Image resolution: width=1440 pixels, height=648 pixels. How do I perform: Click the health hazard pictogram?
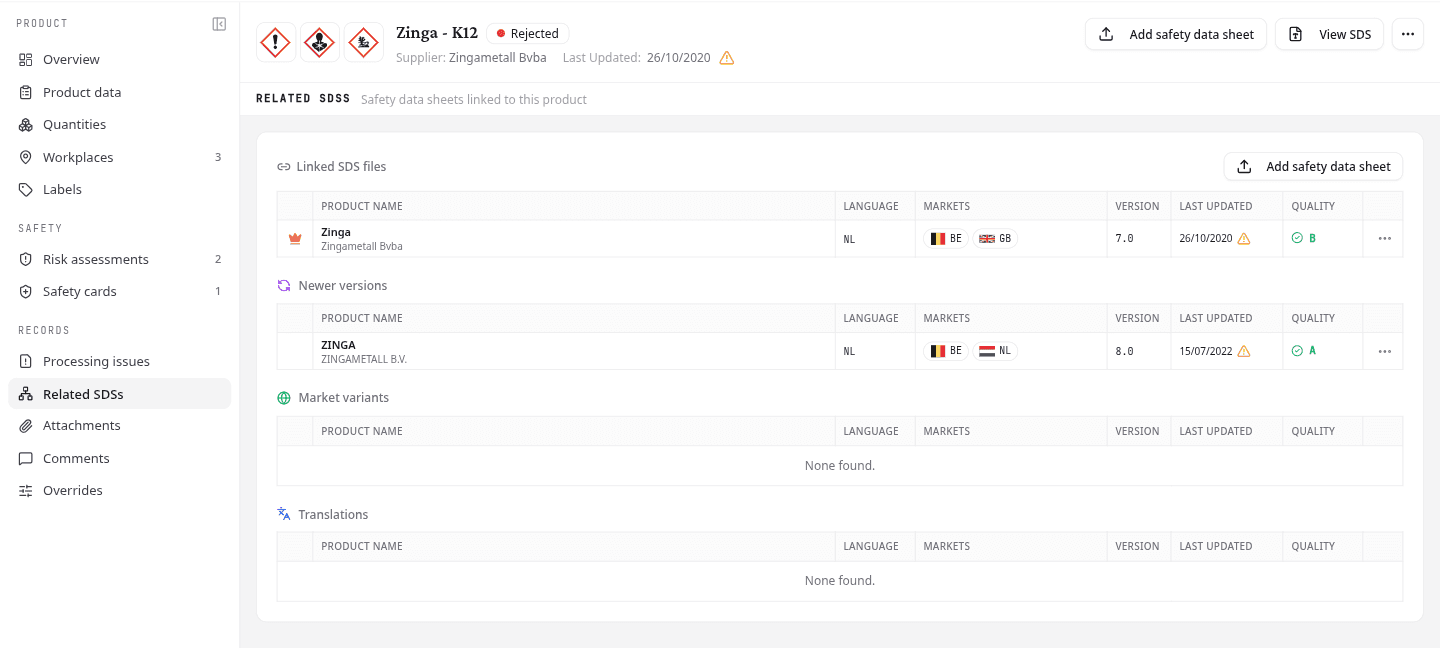320,43
